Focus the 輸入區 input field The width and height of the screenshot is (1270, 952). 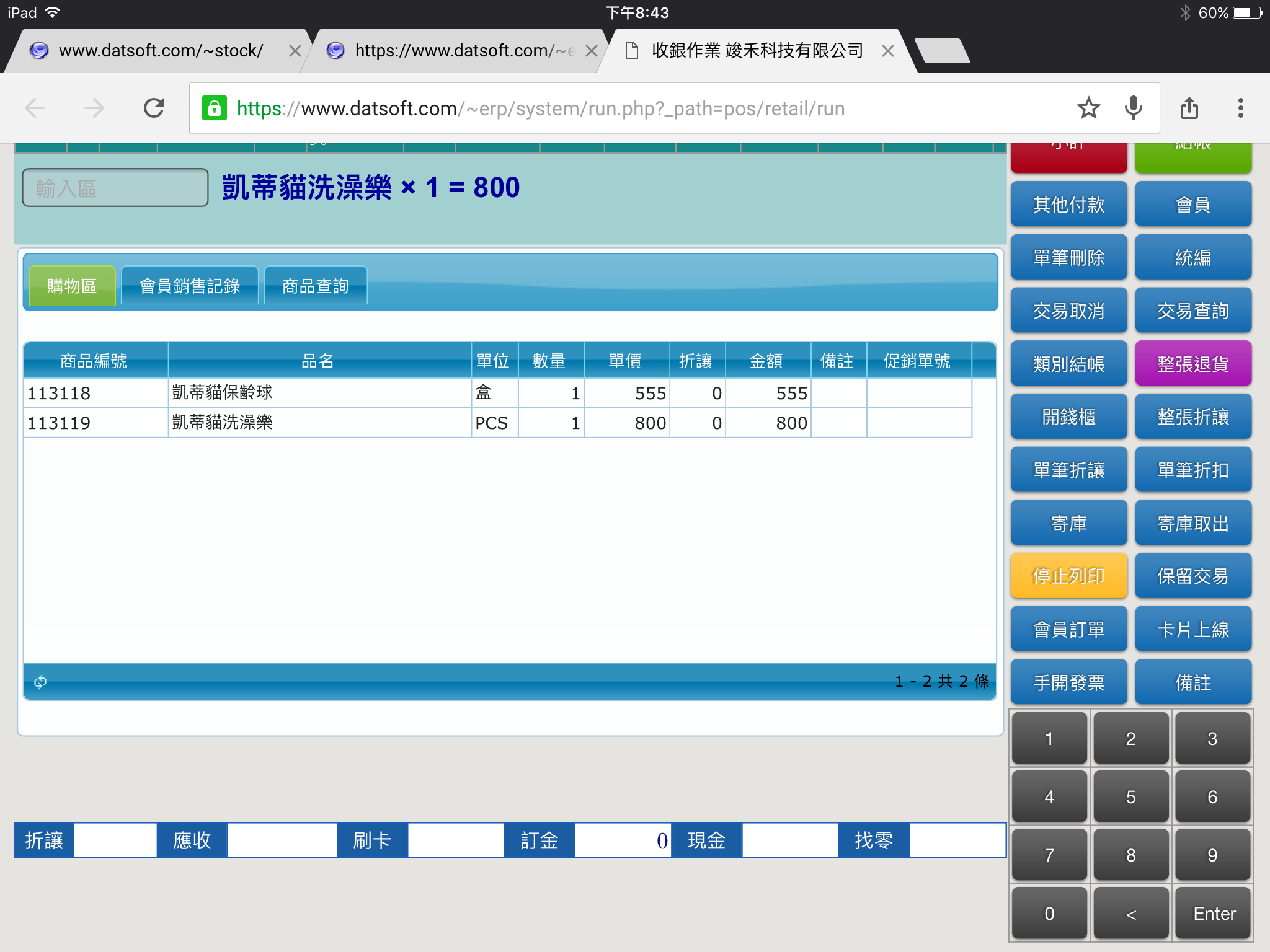point(115,188)
